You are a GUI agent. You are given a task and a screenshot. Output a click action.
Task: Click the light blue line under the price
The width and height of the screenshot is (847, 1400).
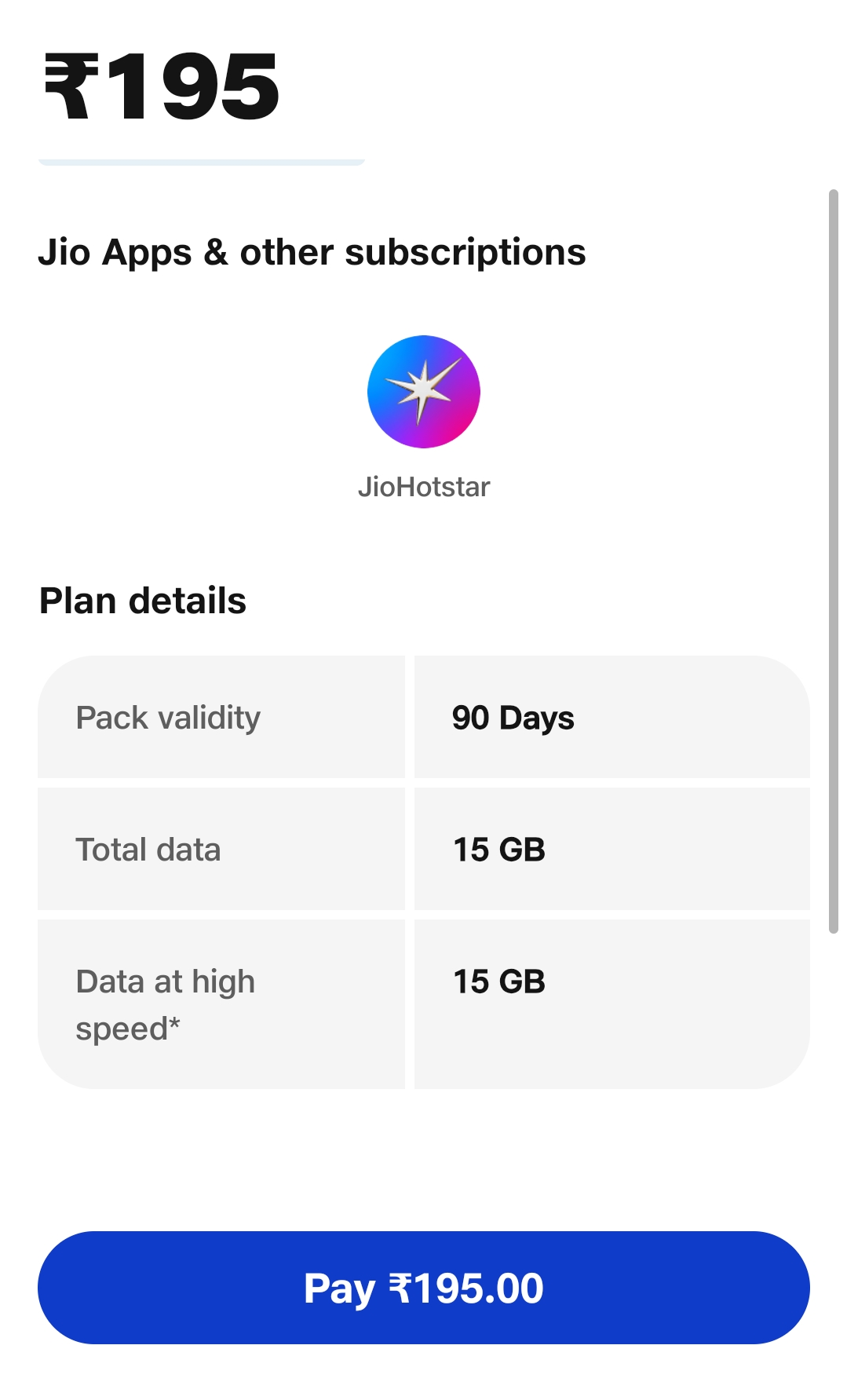coord(202,162)
